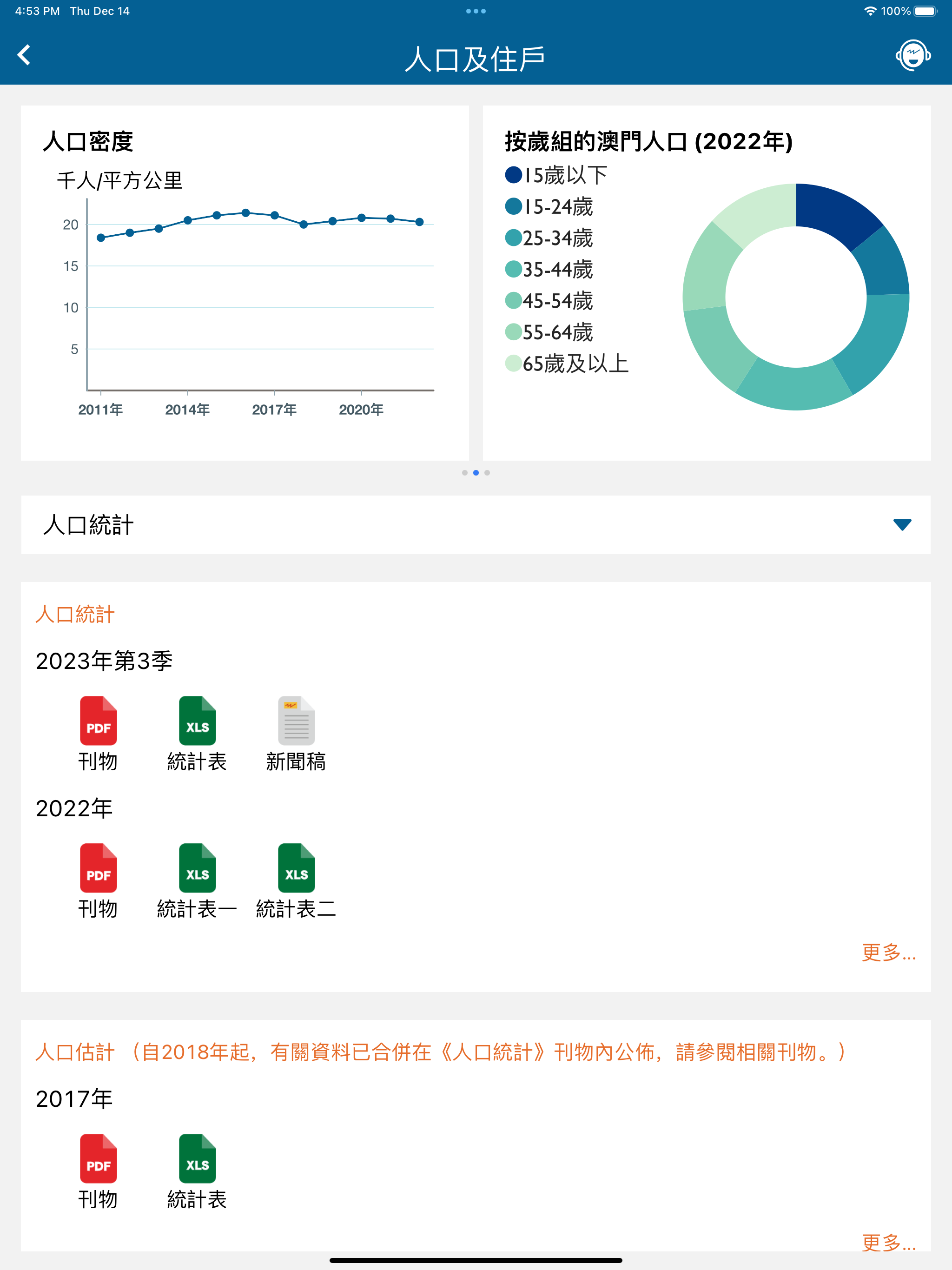This screenshot has height=1270, width=952.
Task: Select the 15歲以下 legend swatch
Action: [513, 175]
